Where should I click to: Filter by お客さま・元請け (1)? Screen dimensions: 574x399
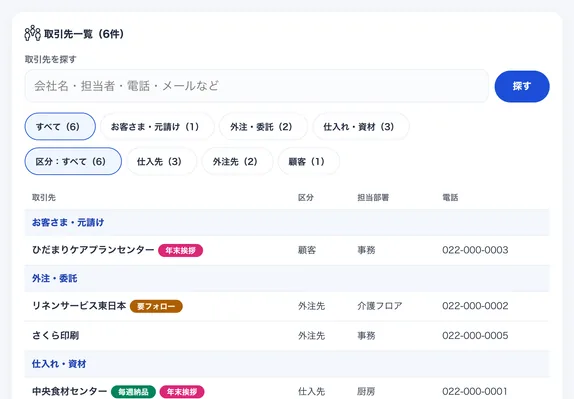(x=157, y=127)
